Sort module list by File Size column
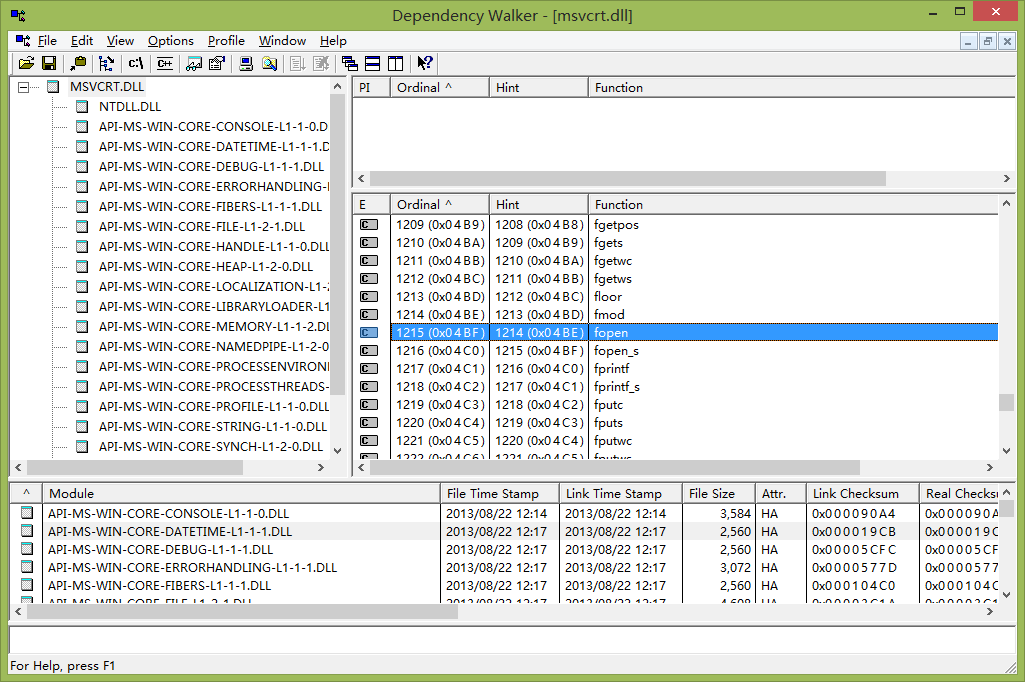The width and height of the screenshot is (1025, 682). tap(719, 494)
